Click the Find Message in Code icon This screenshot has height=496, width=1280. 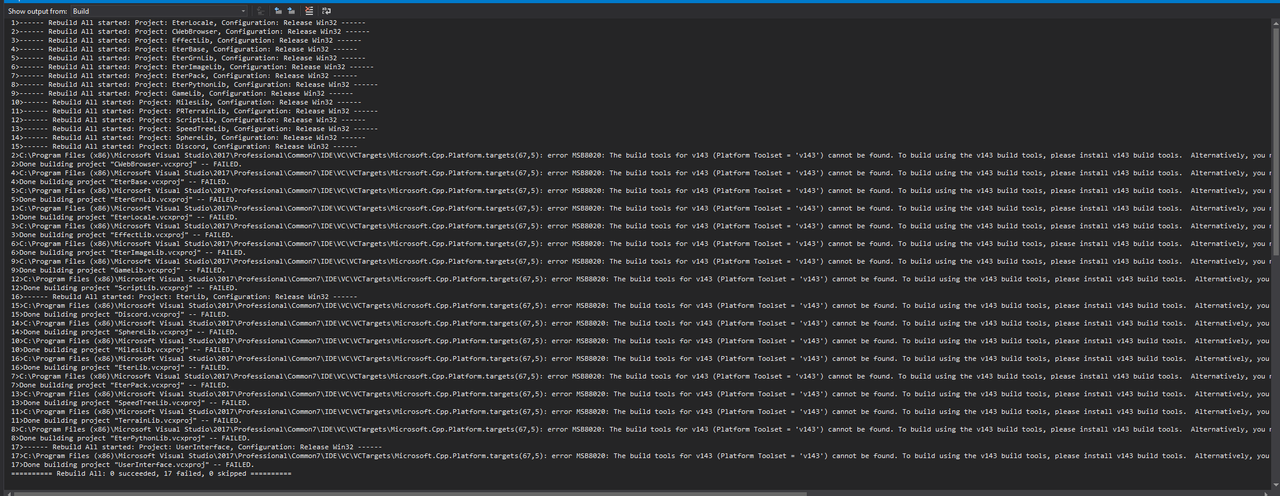[260, 11]
